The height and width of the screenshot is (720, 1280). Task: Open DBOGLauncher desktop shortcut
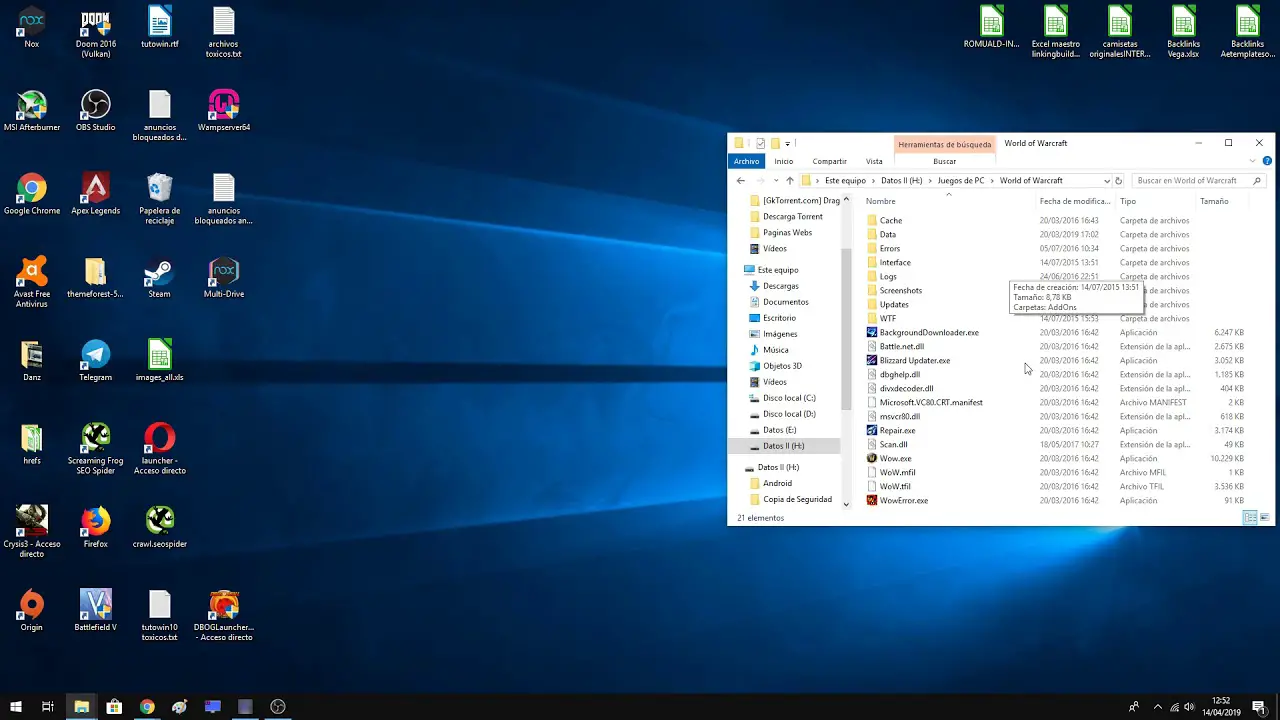[x=223, y=616]
